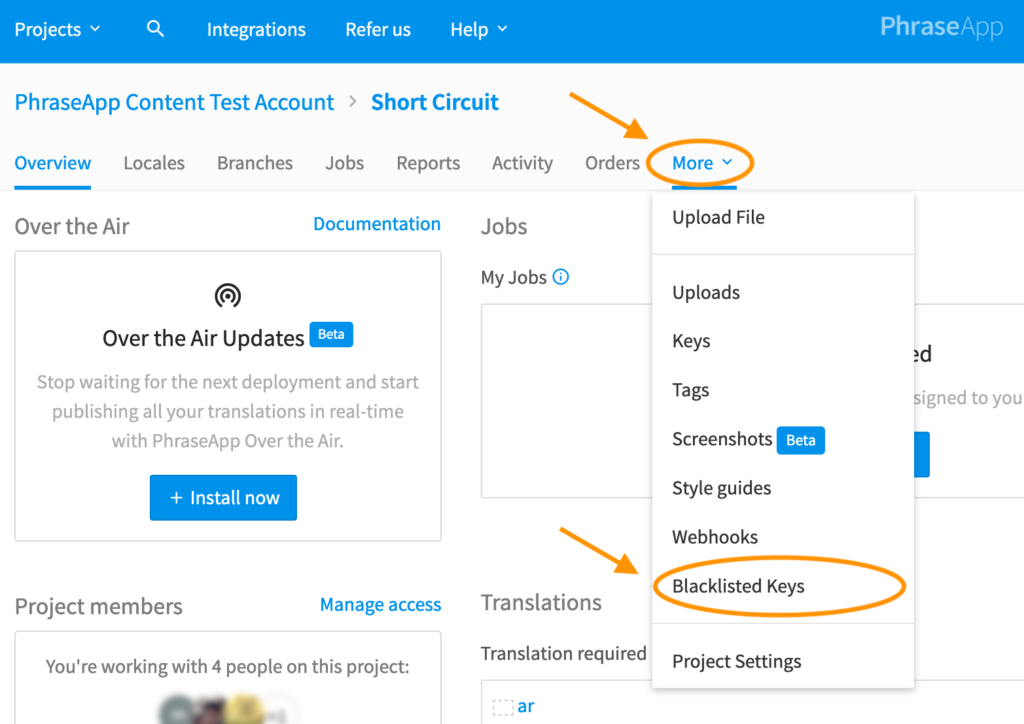Select Style guides from More menu
1024x724 pixels.
pos(782,488)
